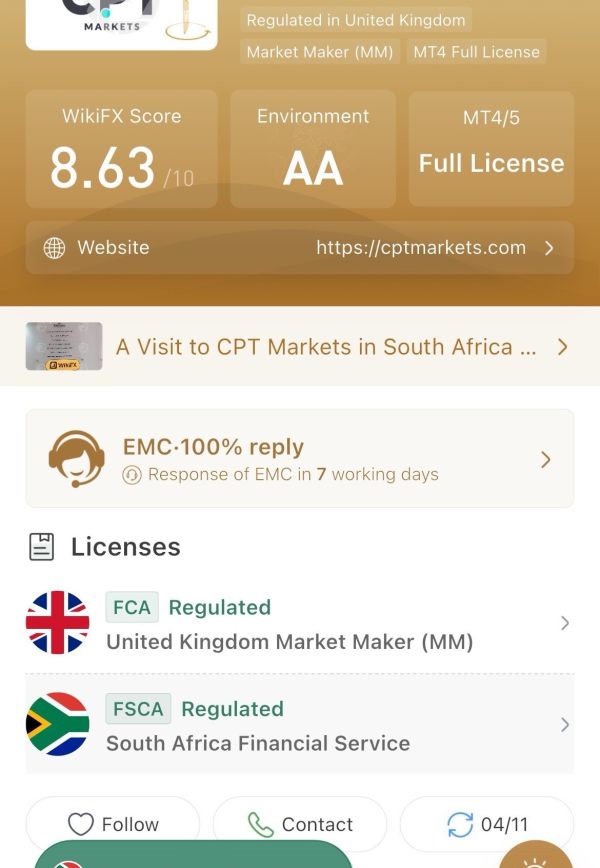The height and width of the screenshot is (868, 600).
Task: Click the South Africa flag icon
Action: [x=58, y=724]
